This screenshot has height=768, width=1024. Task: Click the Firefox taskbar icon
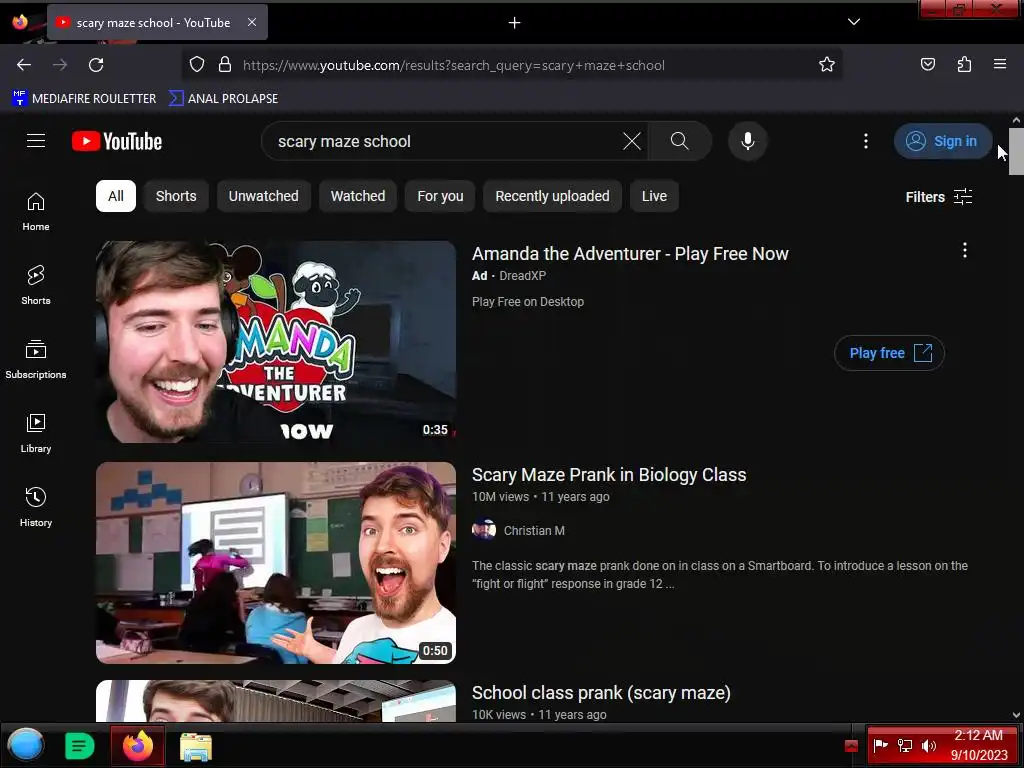(x=138, y=745)
